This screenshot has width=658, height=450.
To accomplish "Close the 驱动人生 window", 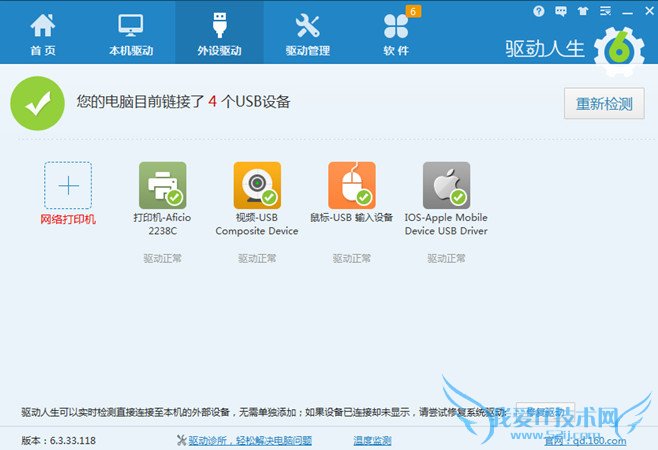I will point(649,11).
